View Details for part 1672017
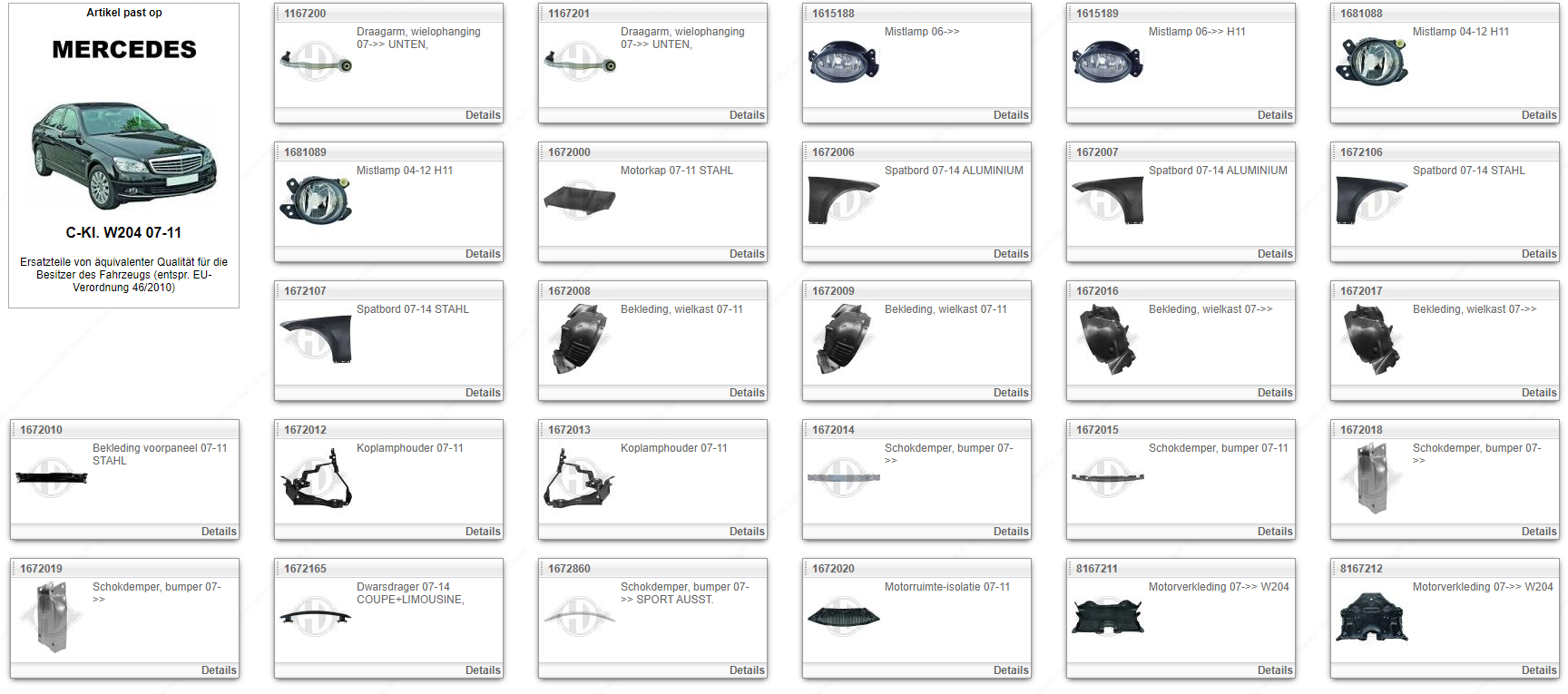Viewport: 1568px width, 694px height. coord(1539,393)
